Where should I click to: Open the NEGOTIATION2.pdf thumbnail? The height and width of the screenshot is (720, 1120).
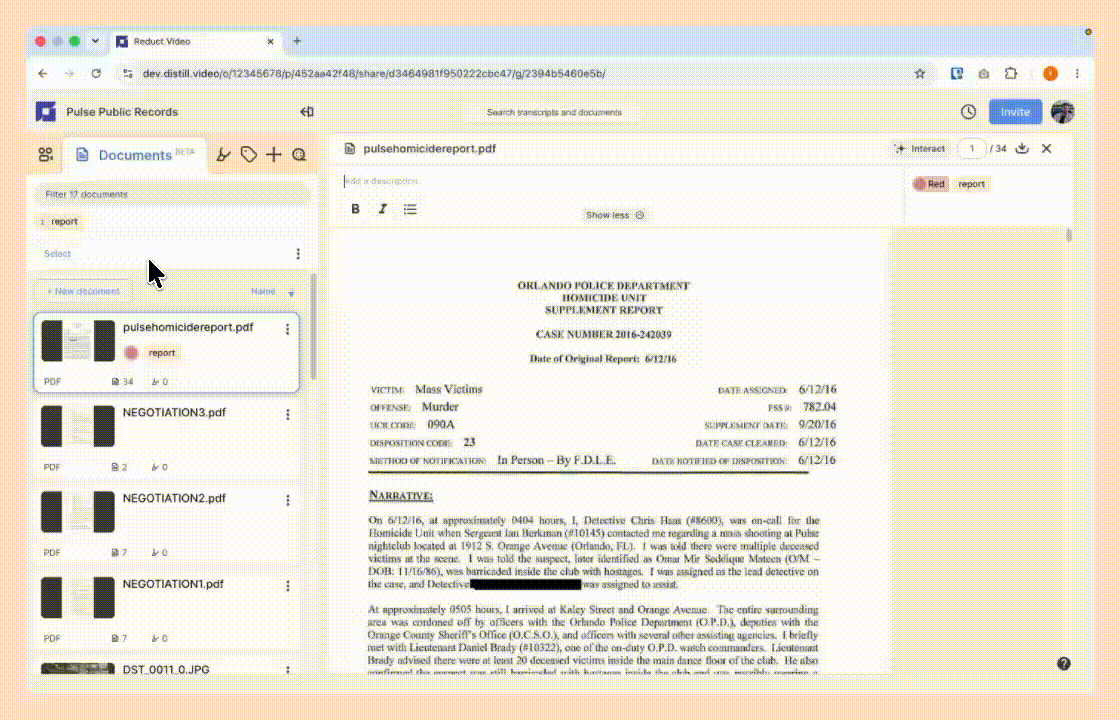[x=77, y=512]
